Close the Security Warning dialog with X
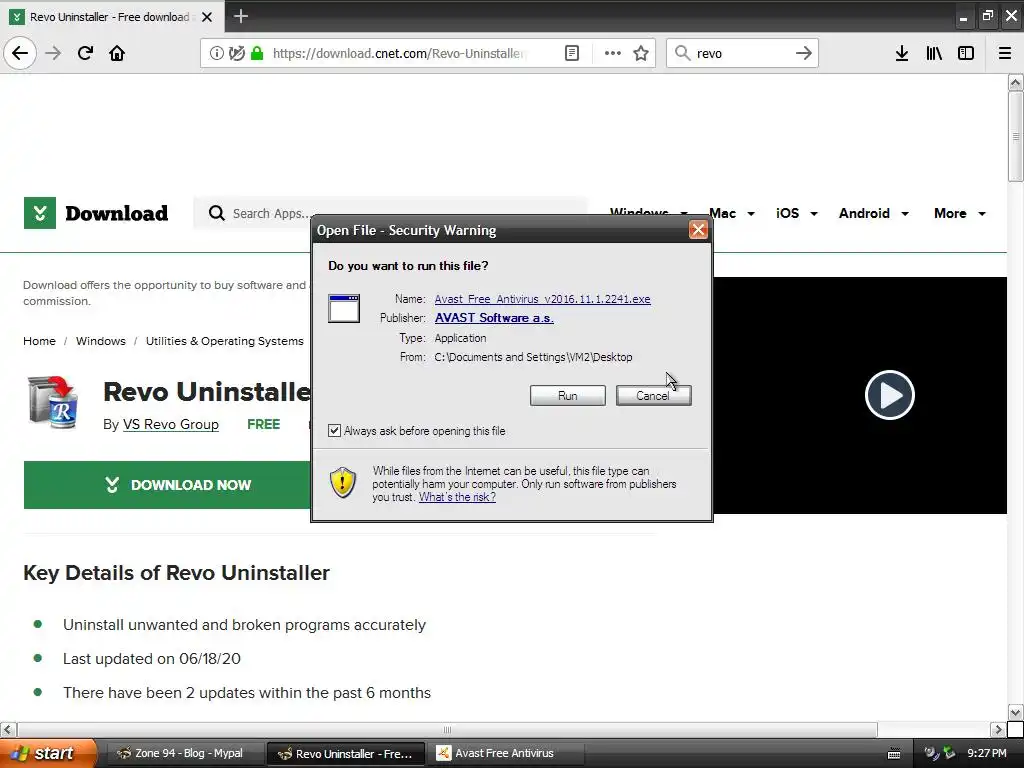Screen dimensions: 1024x768 tap(698, 230)
